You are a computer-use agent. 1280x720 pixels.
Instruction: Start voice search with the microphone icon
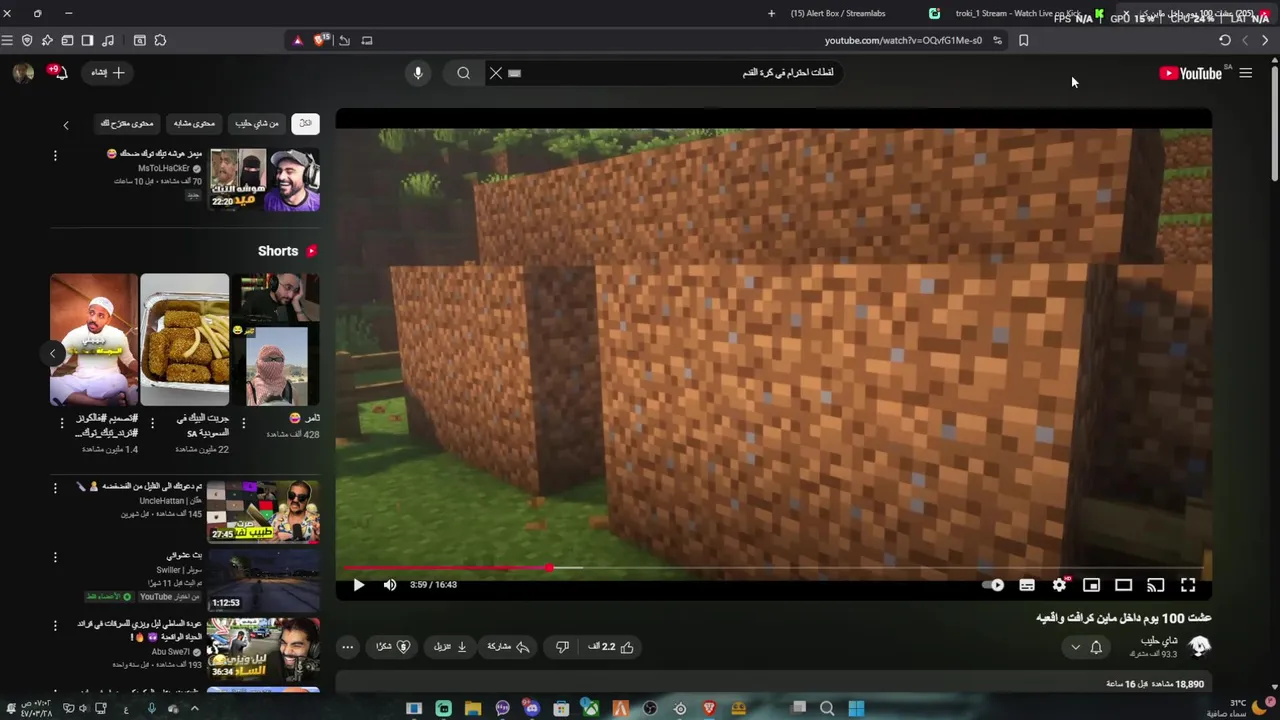coord(418,73)
